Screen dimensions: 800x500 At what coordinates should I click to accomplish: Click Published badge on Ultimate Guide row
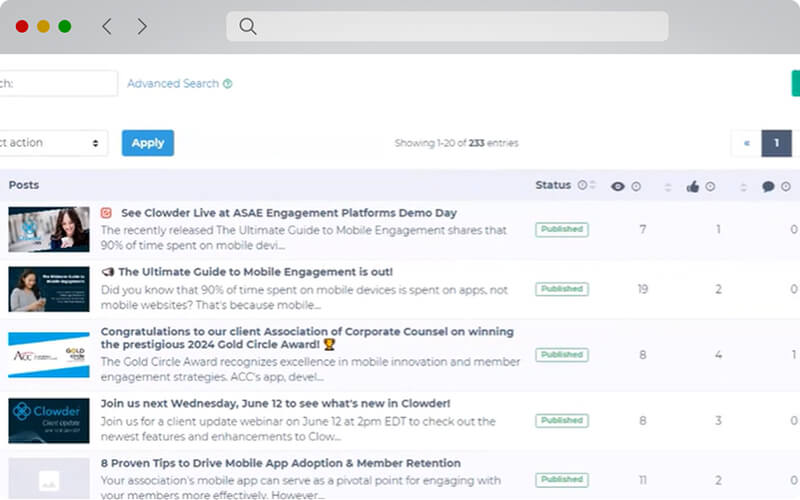[x=562, y=289]
